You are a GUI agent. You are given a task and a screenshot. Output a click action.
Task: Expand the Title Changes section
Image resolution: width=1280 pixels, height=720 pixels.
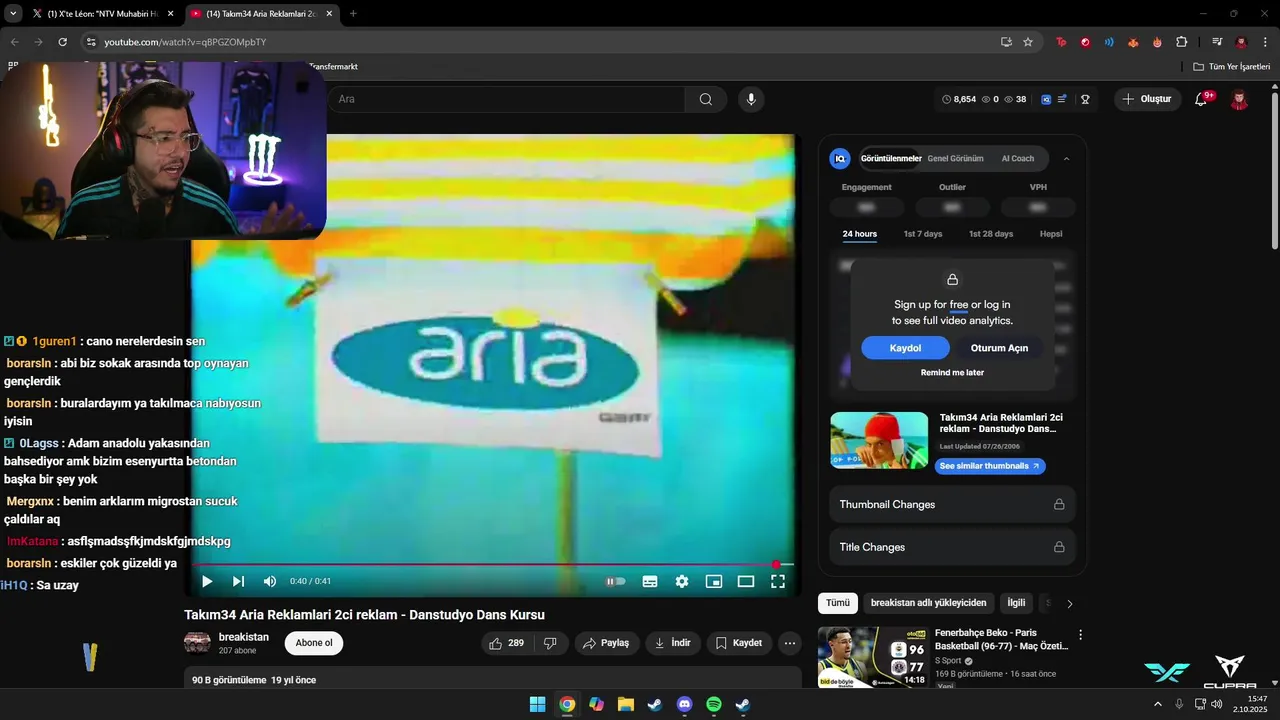coord(952,547)
